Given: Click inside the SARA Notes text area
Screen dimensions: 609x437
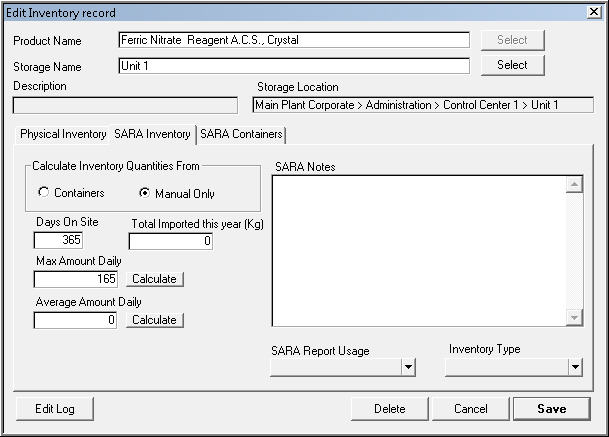Looking at the screenshot, I should click(418, 250).
